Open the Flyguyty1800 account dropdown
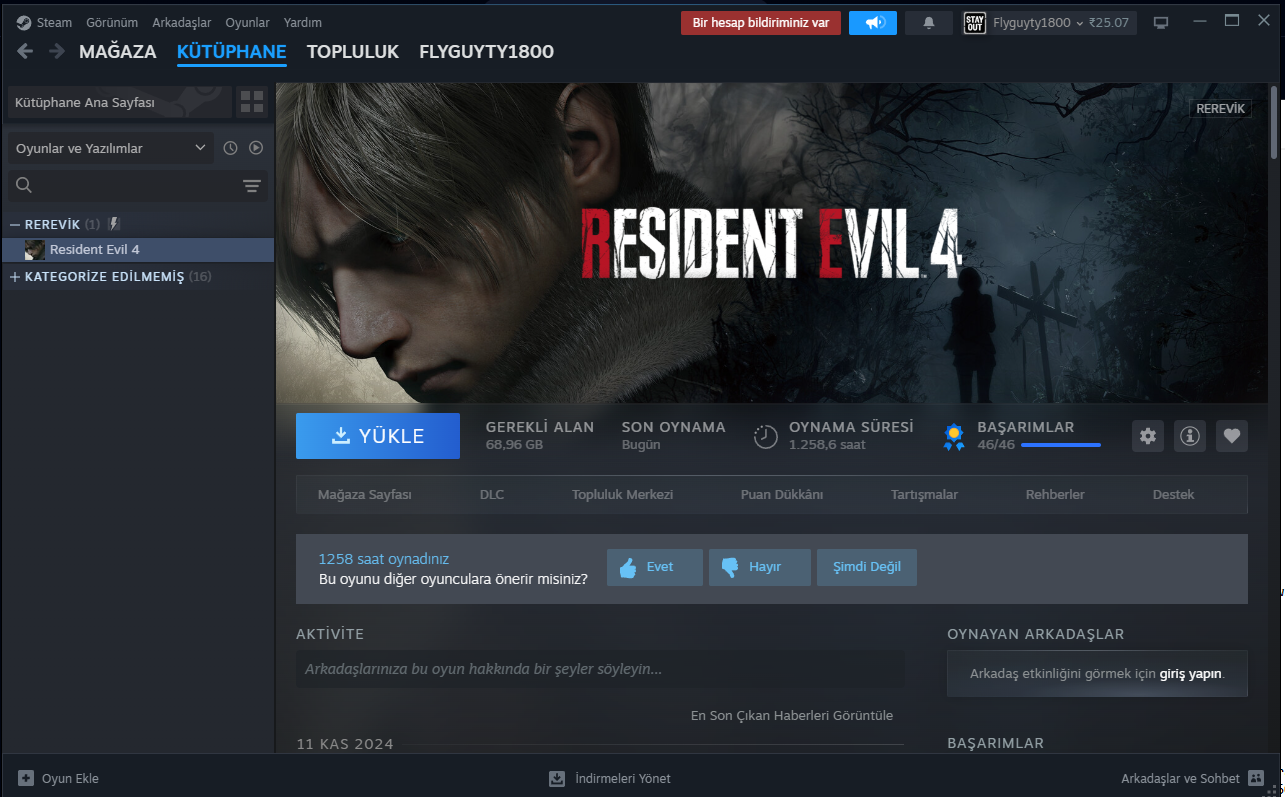Image resolution: width=1285 pixels, height=797 pixels. tap(1049, 23)
